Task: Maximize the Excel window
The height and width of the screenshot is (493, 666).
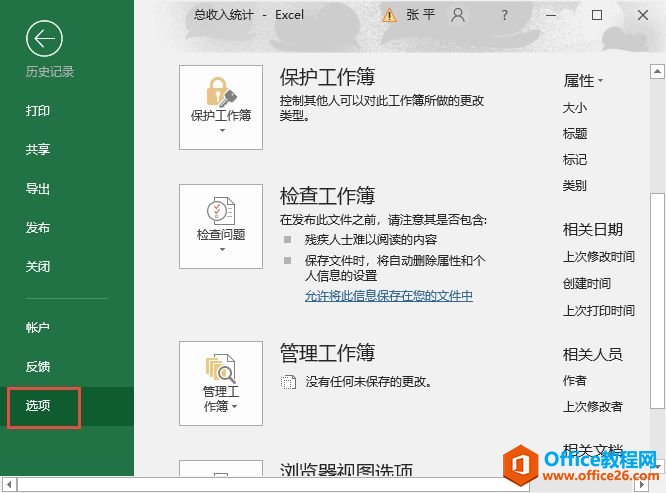Action: pyautogui.click(x=597, y=15)
